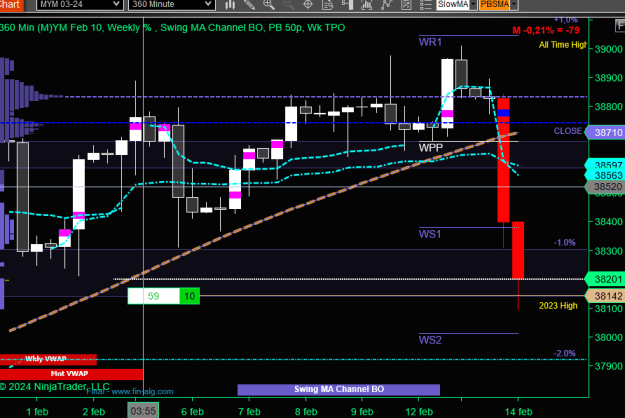Click the green 10 box
This screenshot has width=625, height=418.
click(190, 296)
